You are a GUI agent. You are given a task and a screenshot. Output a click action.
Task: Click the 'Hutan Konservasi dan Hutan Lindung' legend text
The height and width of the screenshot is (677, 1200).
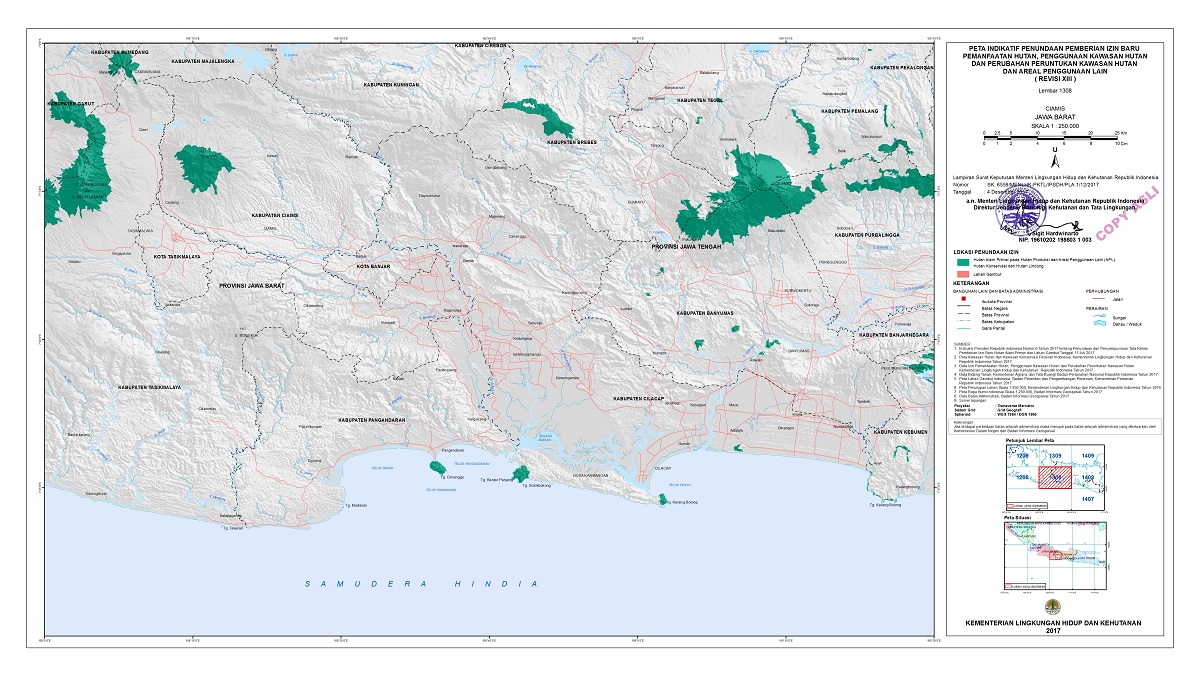(x=1008, y=266)
